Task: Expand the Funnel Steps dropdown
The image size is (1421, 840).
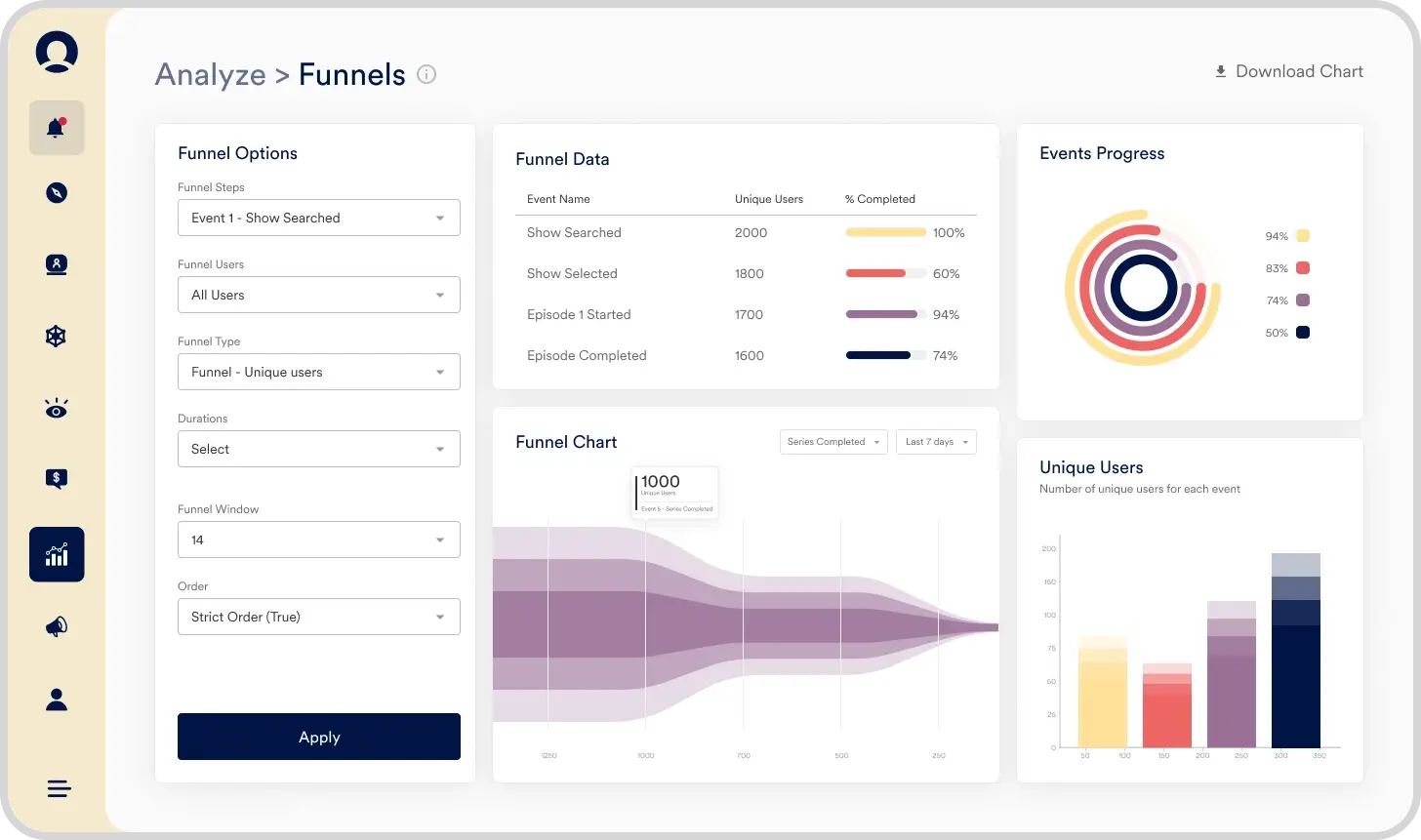Action: pyautogui.click(x=318, y=218)
